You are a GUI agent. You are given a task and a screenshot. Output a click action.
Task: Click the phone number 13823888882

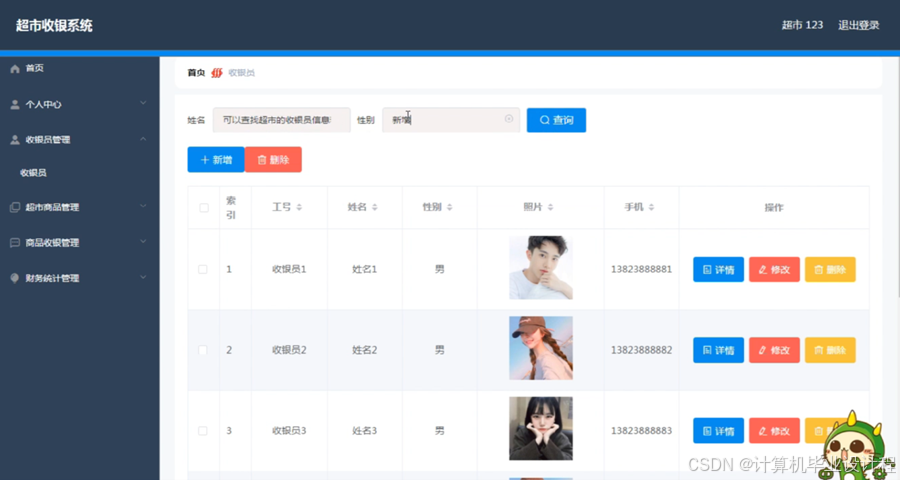[641, 350]
